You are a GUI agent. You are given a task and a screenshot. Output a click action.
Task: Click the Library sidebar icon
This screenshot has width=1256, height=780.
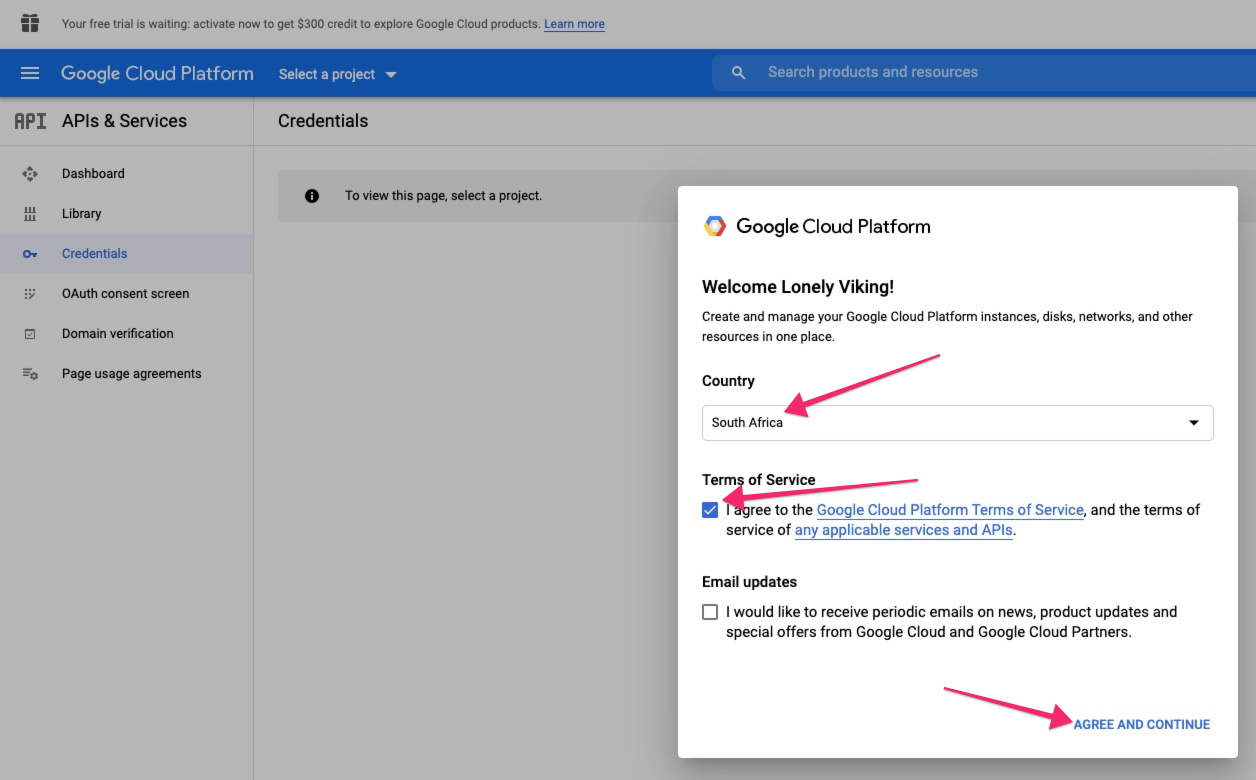[30, 214]
